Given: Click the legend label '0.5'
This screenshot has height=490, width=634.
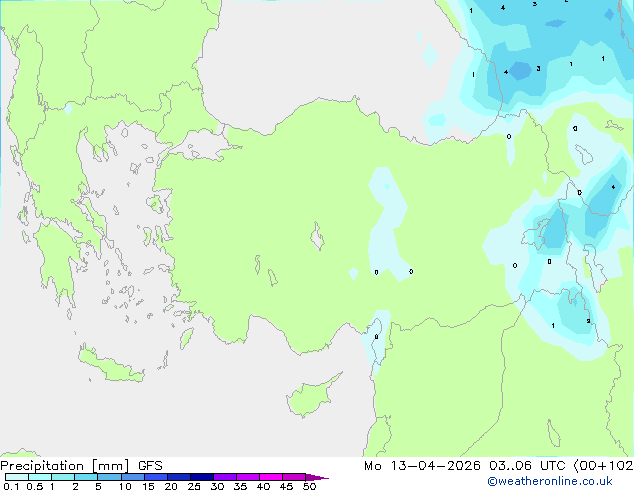Looking at the screenshot, I should (34, 486).
